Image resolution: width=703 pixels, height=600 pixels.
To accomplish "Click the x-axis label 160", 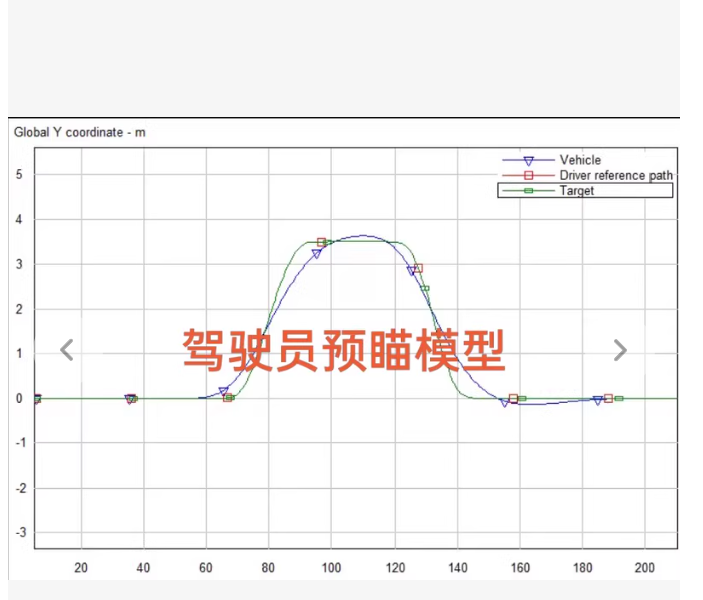I will 520,568.
